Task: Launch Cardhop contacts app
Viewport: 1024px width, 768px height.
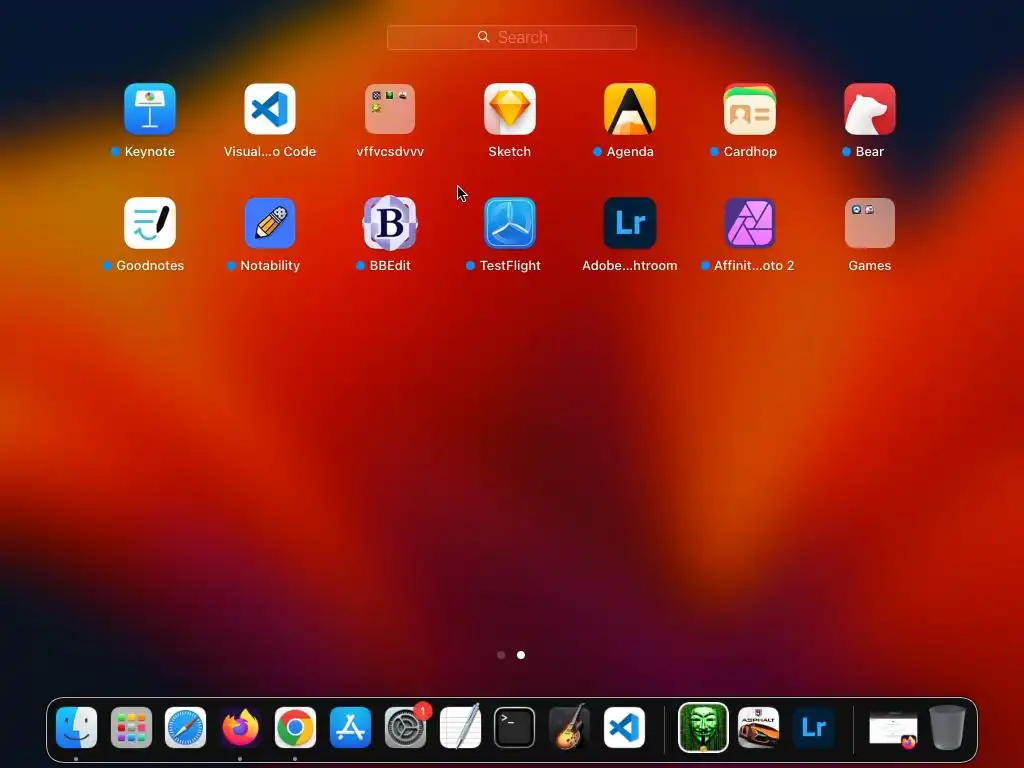Action: click(x=750, y=109)
